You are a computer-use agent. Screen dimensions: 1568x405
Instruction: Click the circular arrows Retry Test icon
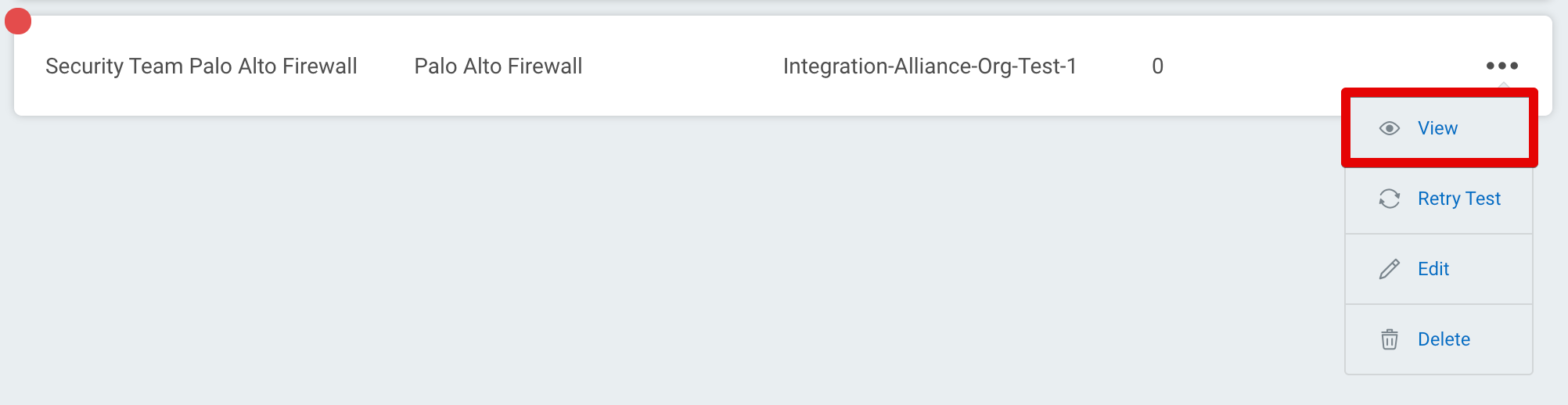click(x=1389, y=199)
